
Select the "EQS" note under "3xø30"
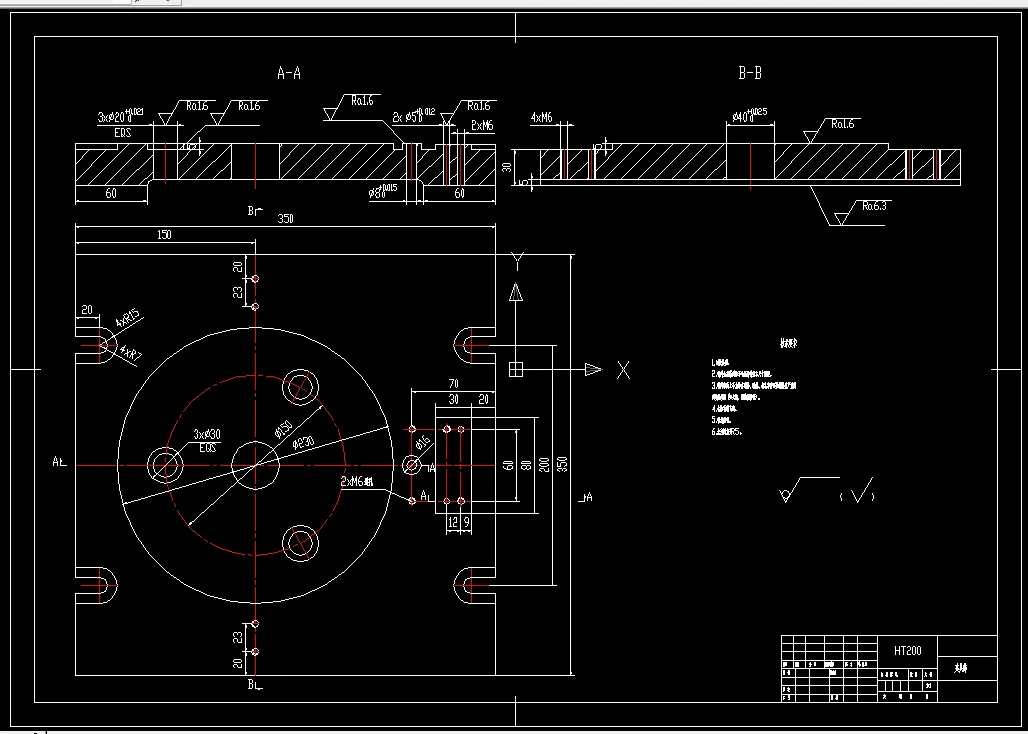coord(207,448)
